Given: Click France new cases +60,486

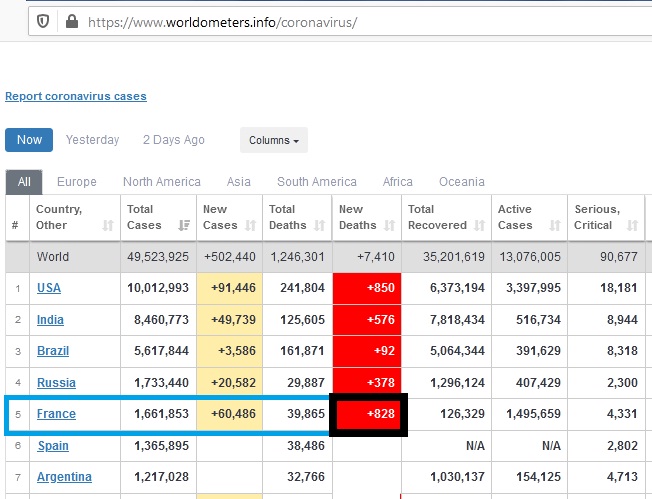Looking at the screenshot, I should coord(233,414).
